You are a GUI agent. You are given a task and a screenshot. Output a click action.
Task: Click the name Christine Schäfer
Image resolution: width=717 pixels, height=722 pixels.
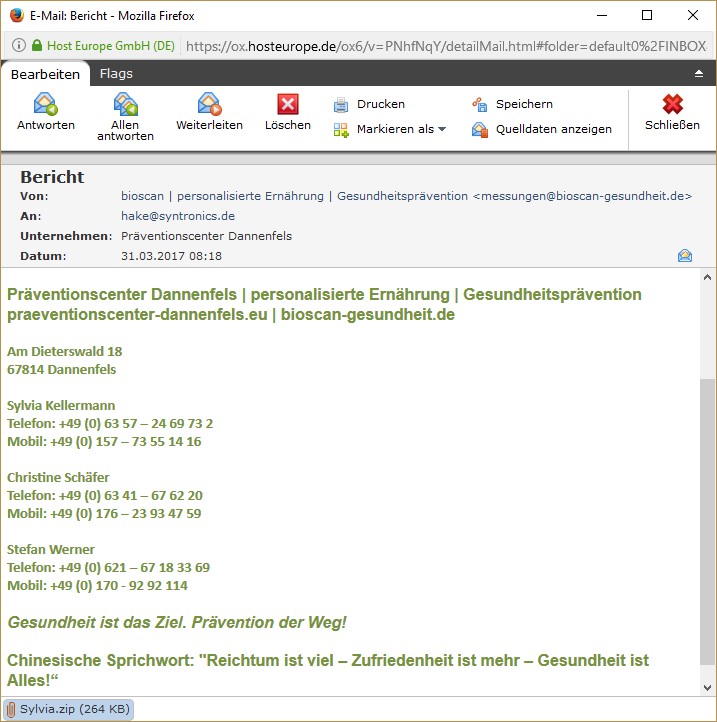[58, 477]
